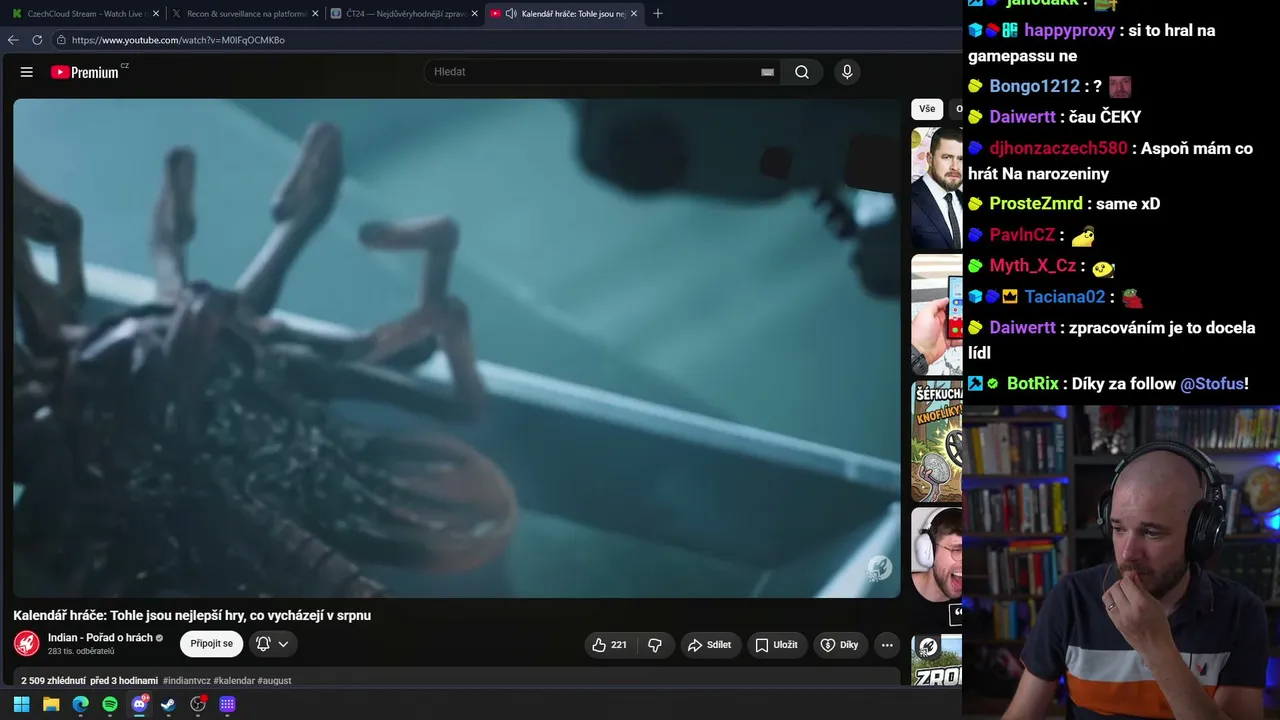Go back with the browser back arrow
Image resolution: width=1280 pixels, height=720 pixels.
click(x=13, y=40)
